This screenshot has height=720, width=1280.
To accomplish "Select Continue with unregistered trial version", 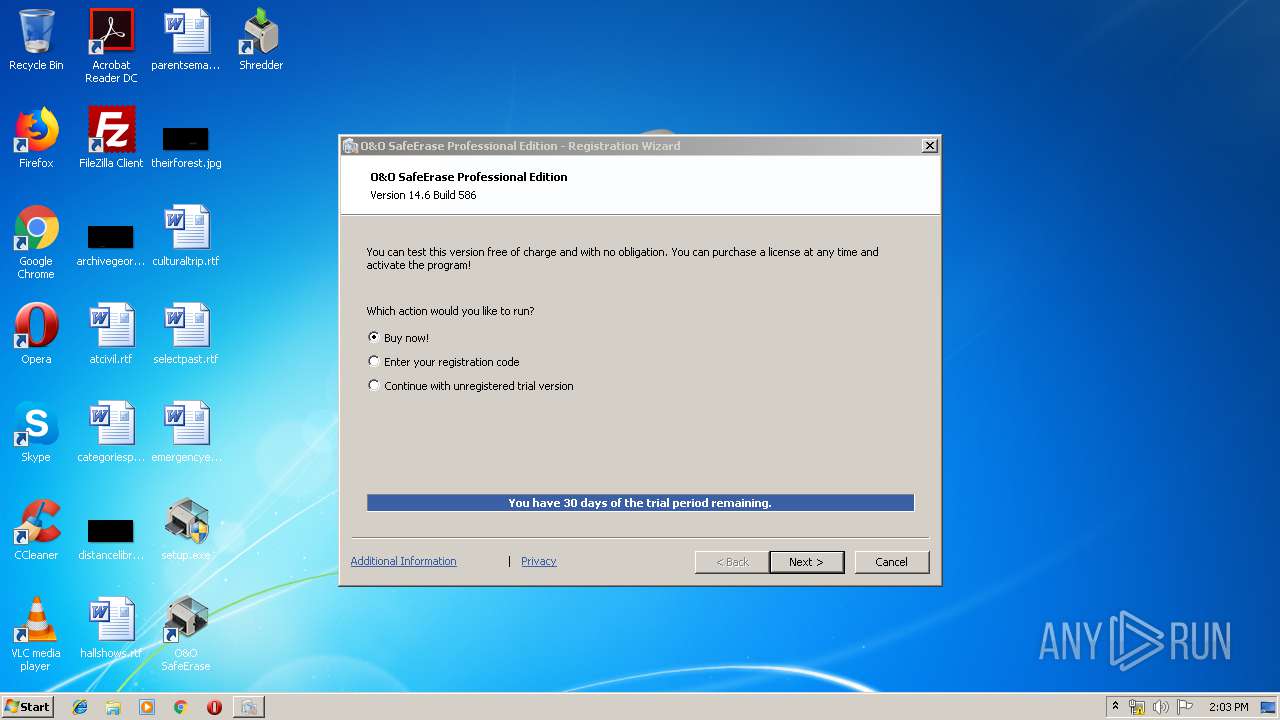I will (471, 386).
